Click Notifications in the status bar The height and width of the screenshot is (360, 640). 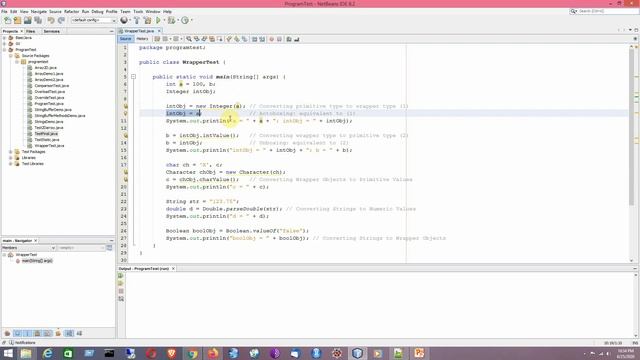[x=22, y=343]
